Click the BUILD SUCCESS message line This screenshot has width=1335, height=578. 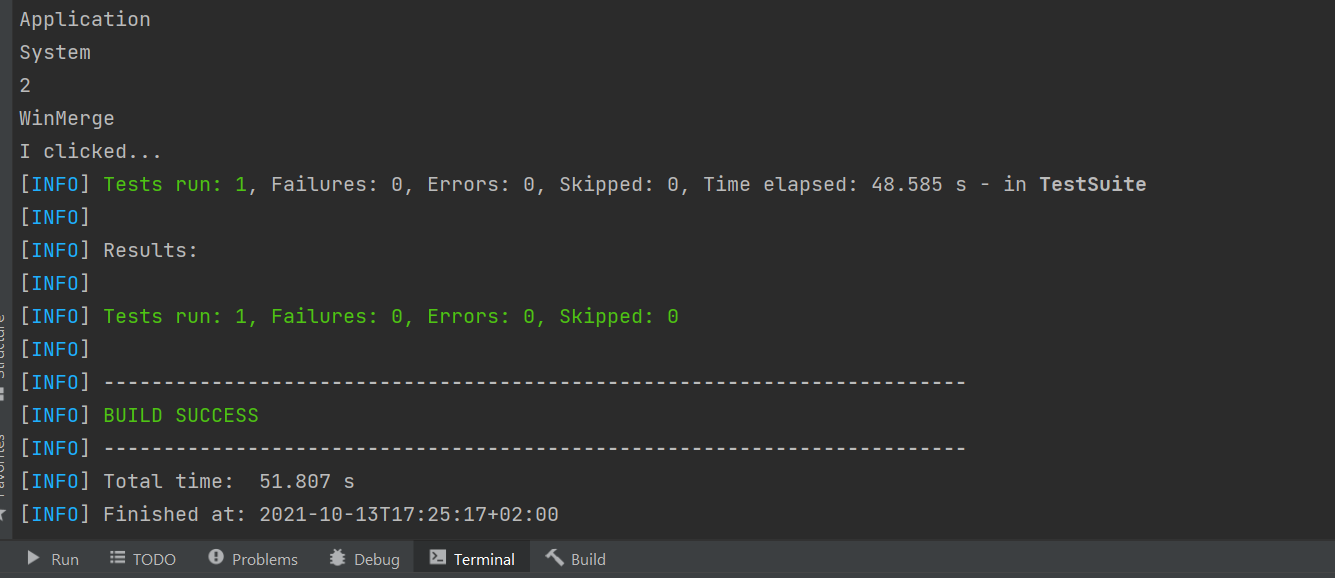click(x=180, y=414)
